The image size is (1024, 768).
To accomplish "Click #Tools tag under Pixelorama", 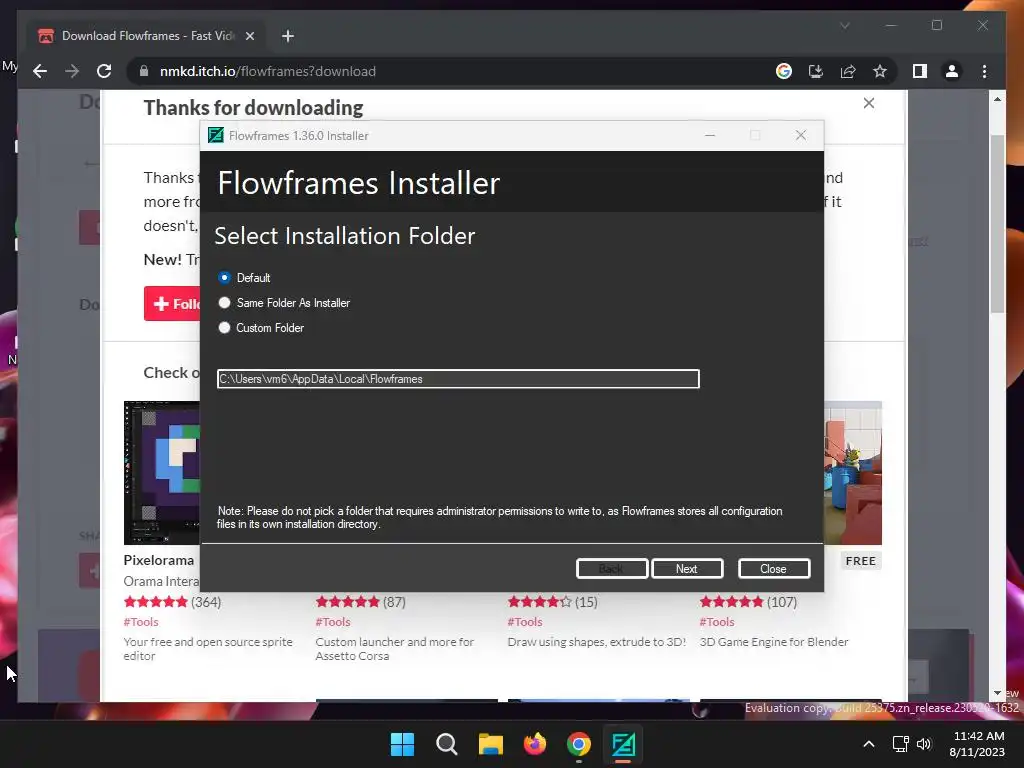I will coord(141,622).
